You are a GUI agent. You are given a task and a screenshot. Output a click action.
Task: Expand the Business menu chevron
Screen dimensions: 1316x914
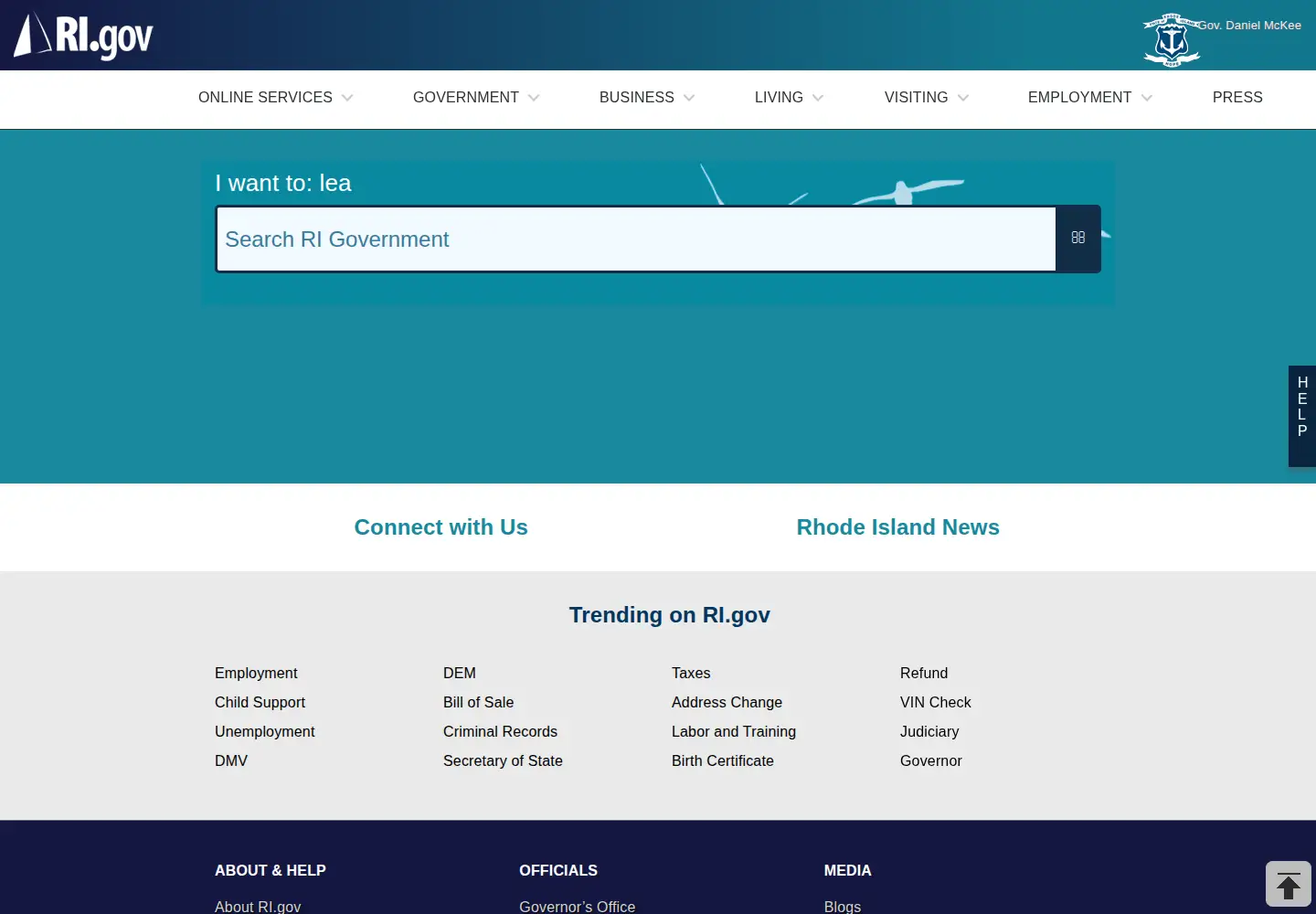tap(689, 98)
